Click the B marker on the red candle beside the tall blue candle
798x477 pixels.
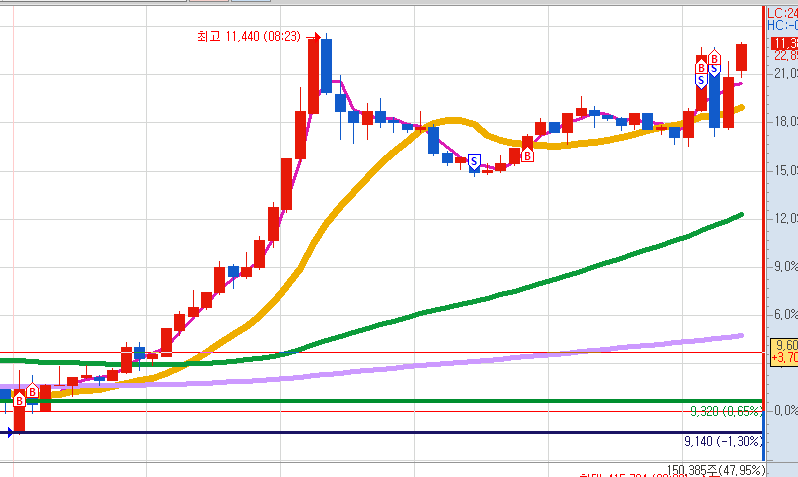[x=701, y=67]
